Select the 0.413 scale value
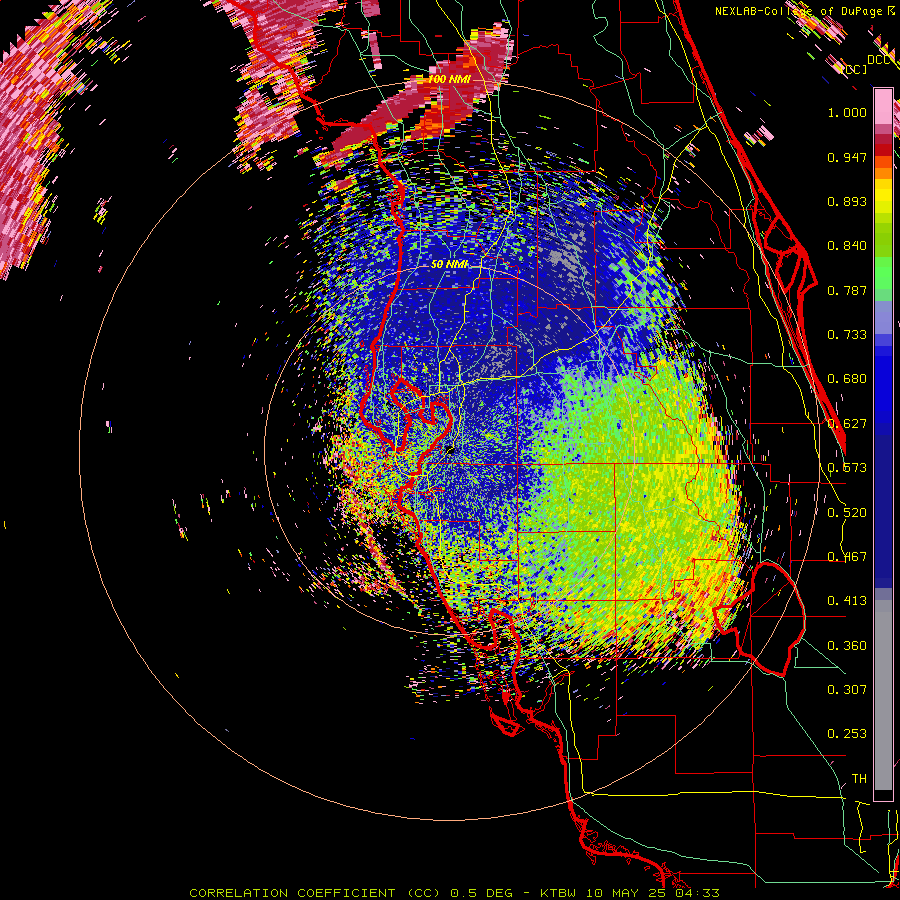Viewport: 900px width, 900px height. click(847, 601)
